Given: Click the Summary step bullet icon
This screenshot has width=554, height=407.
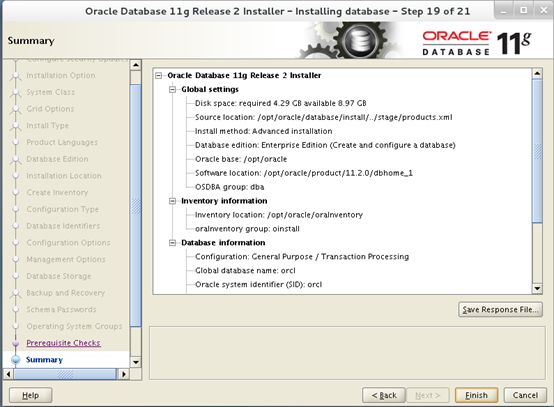Looking at the screenshot, I should pyautogui.click(x=16, y=360).
